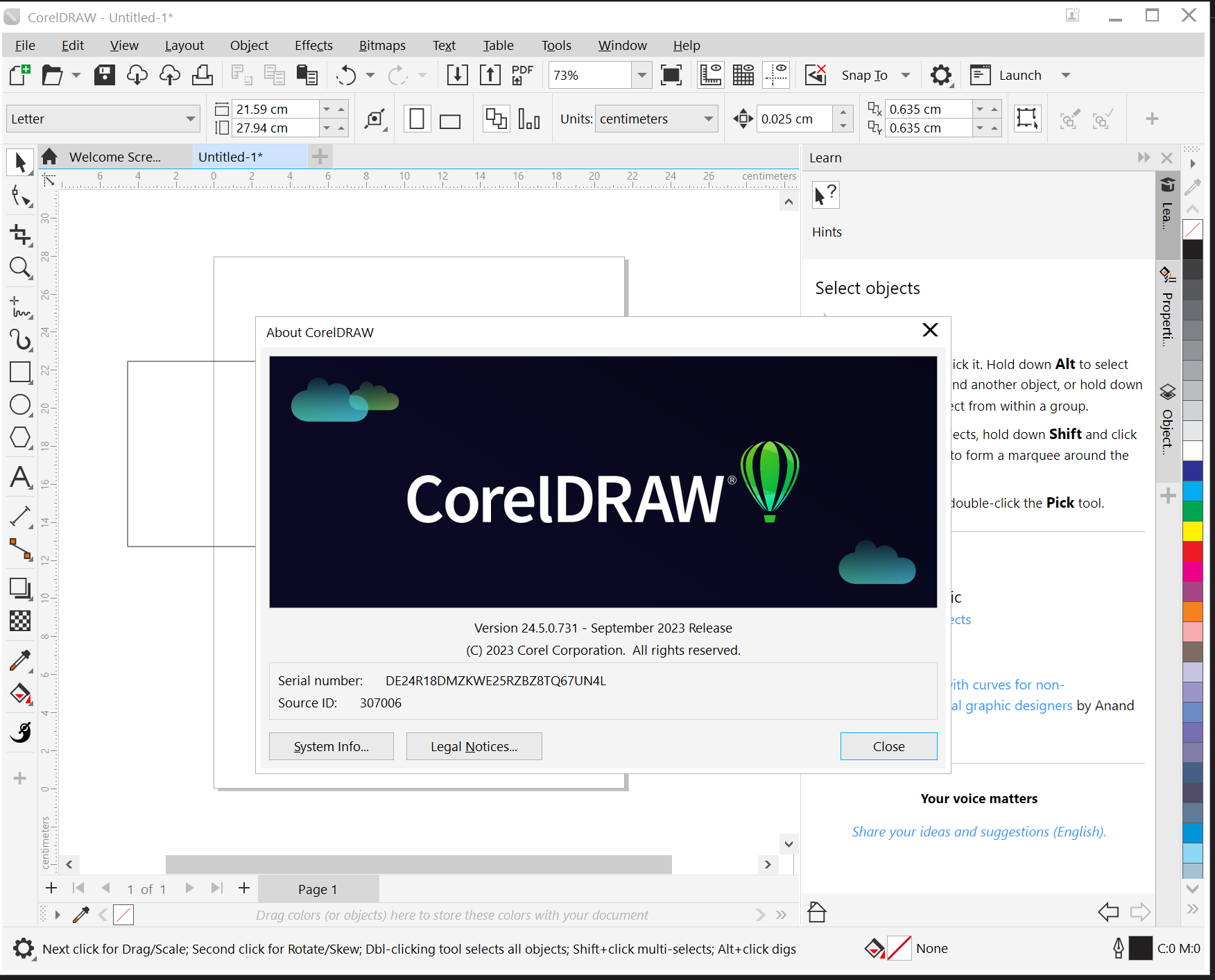Image resolution: width=1215 pixels, height=980 pixels.
Task: Select the Artistic Media tool
Action: 20,339
